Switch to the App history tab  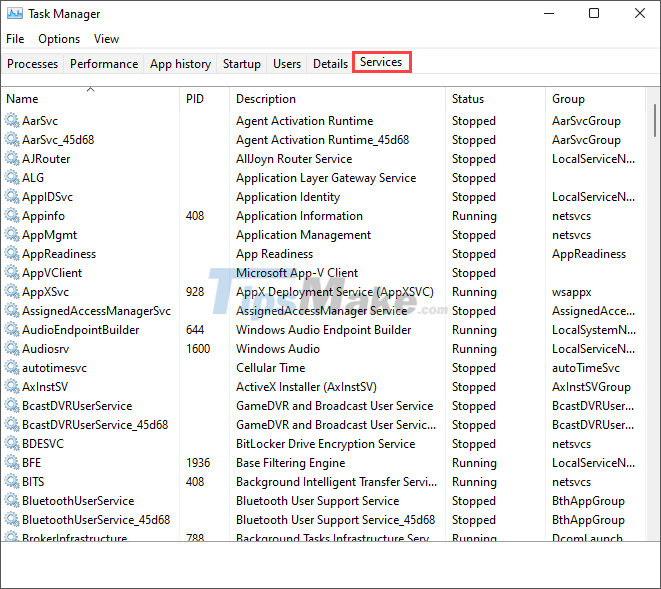click(180, 64)
